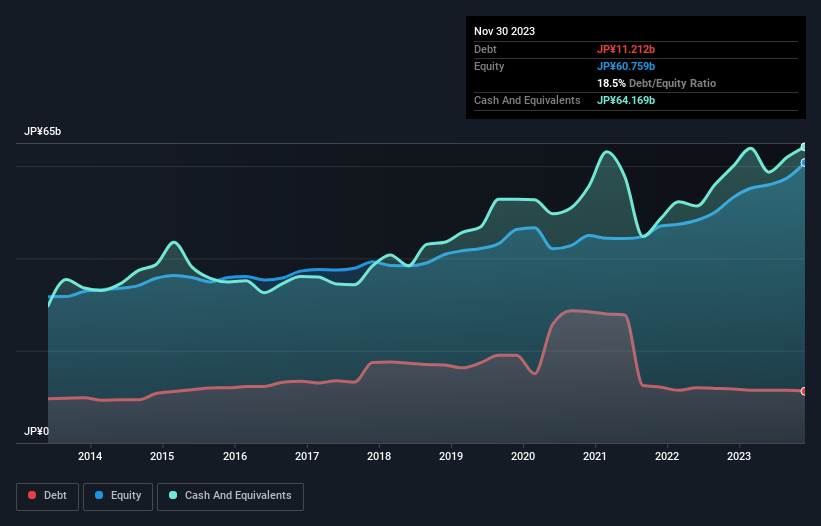Click the 2018 x-axis label
Viewport: 821px width, 526px height.
(379, 456)
